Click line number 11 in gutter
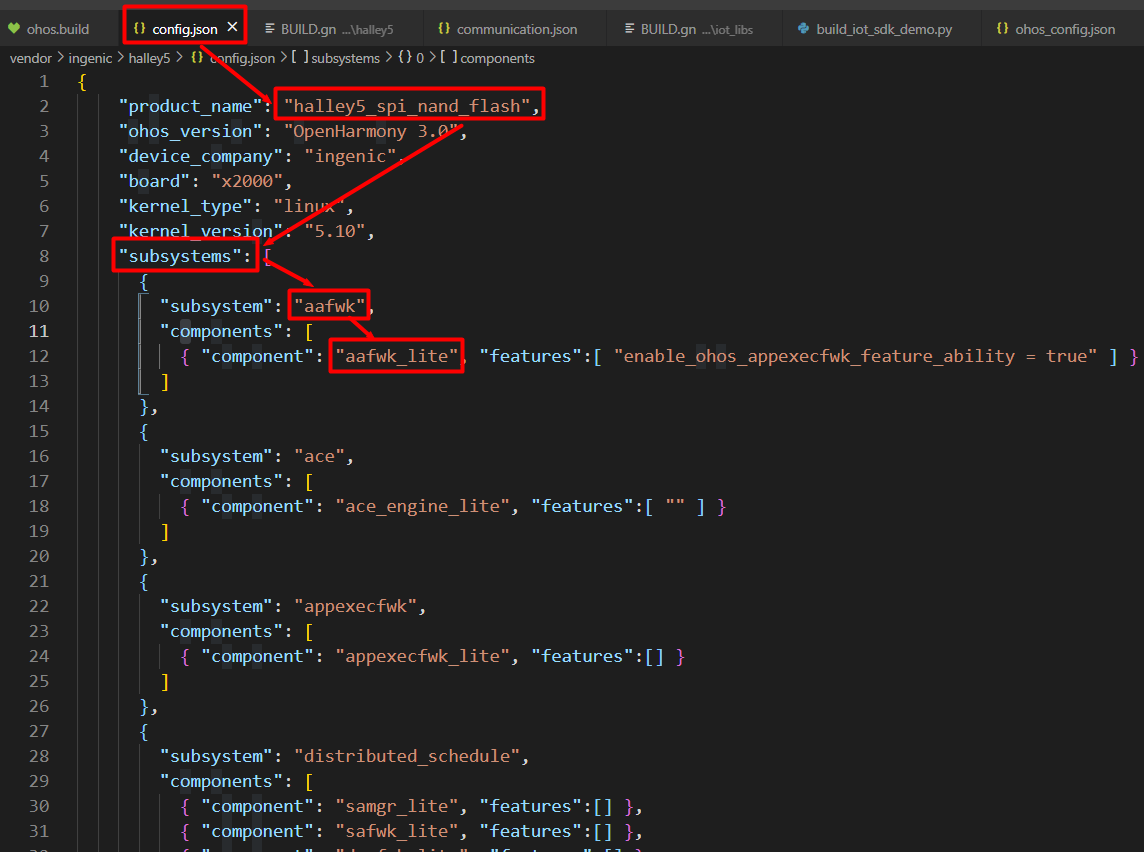 (x=39, y=331)
